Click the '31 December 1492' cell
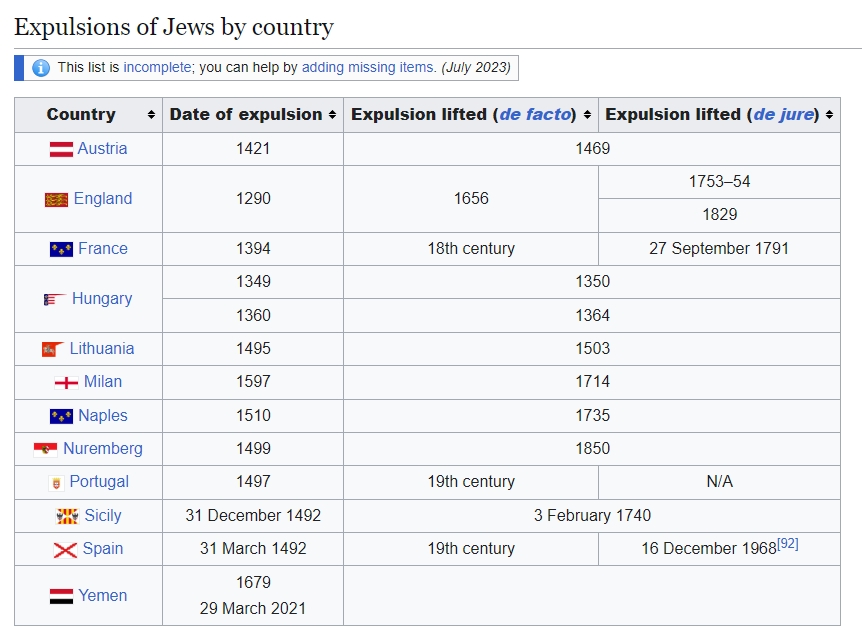Image resolution: width=862 pixels, height=642 pixels. pyautogui.click(x=253, y=516)
